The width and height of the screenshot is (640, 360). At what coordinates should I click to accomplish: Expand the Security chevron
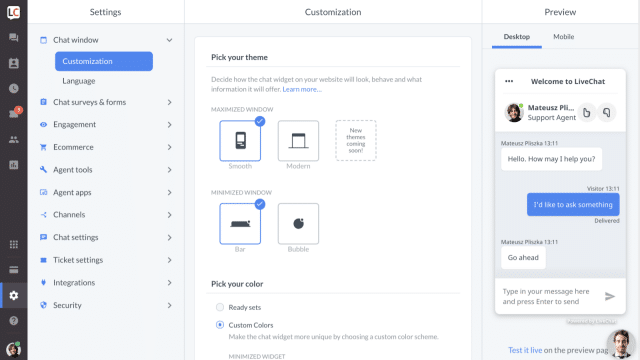coord(169,305)
